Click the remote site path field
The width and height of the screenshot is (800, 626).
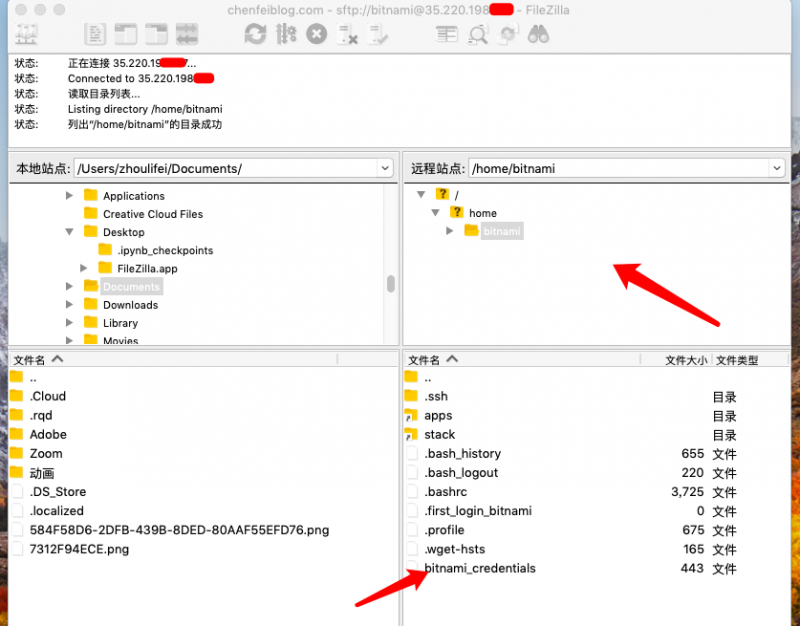(x=619, y=168)
